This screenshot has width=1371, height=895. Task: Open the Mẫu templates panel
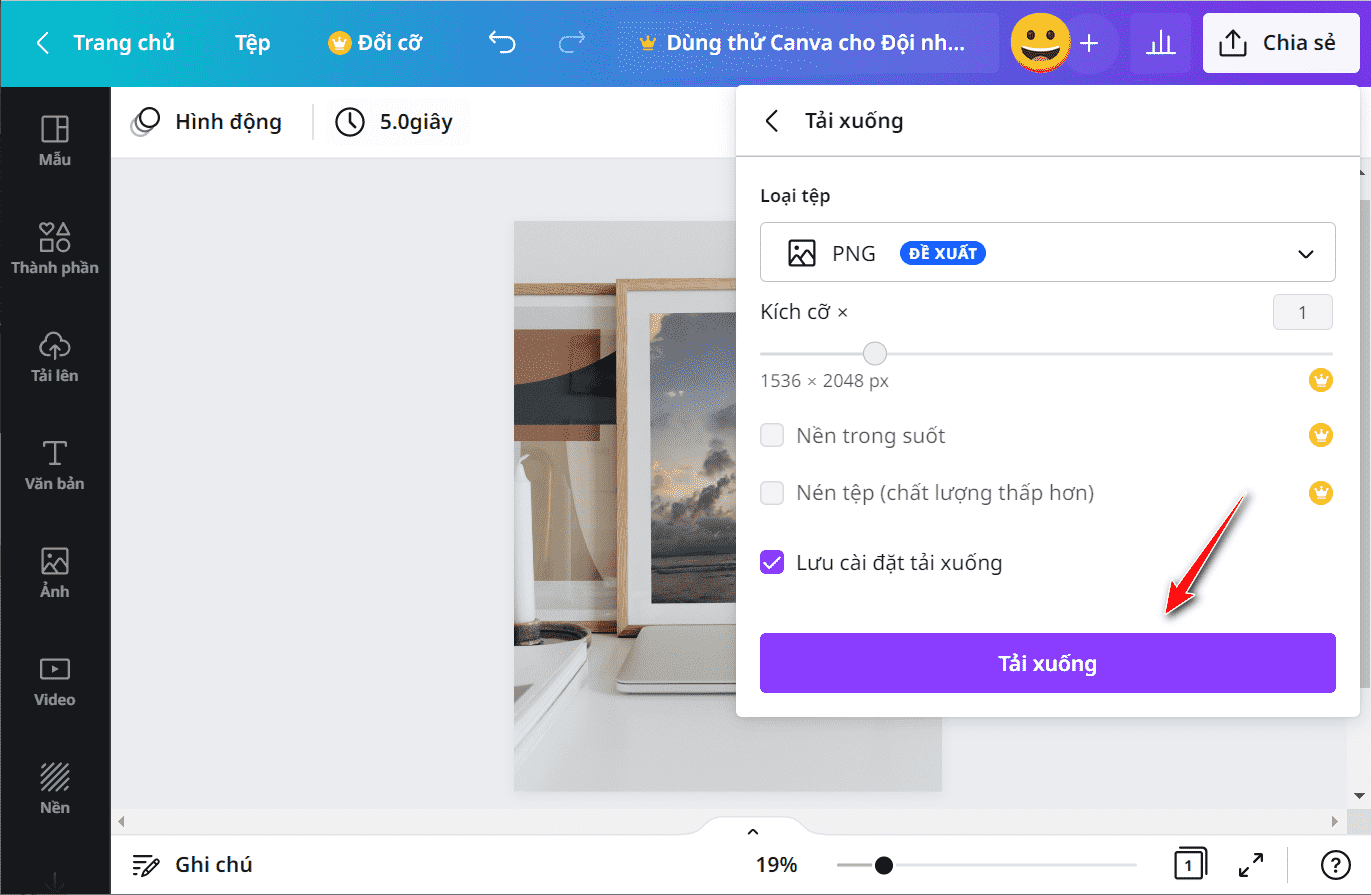[x=55, y=141]
